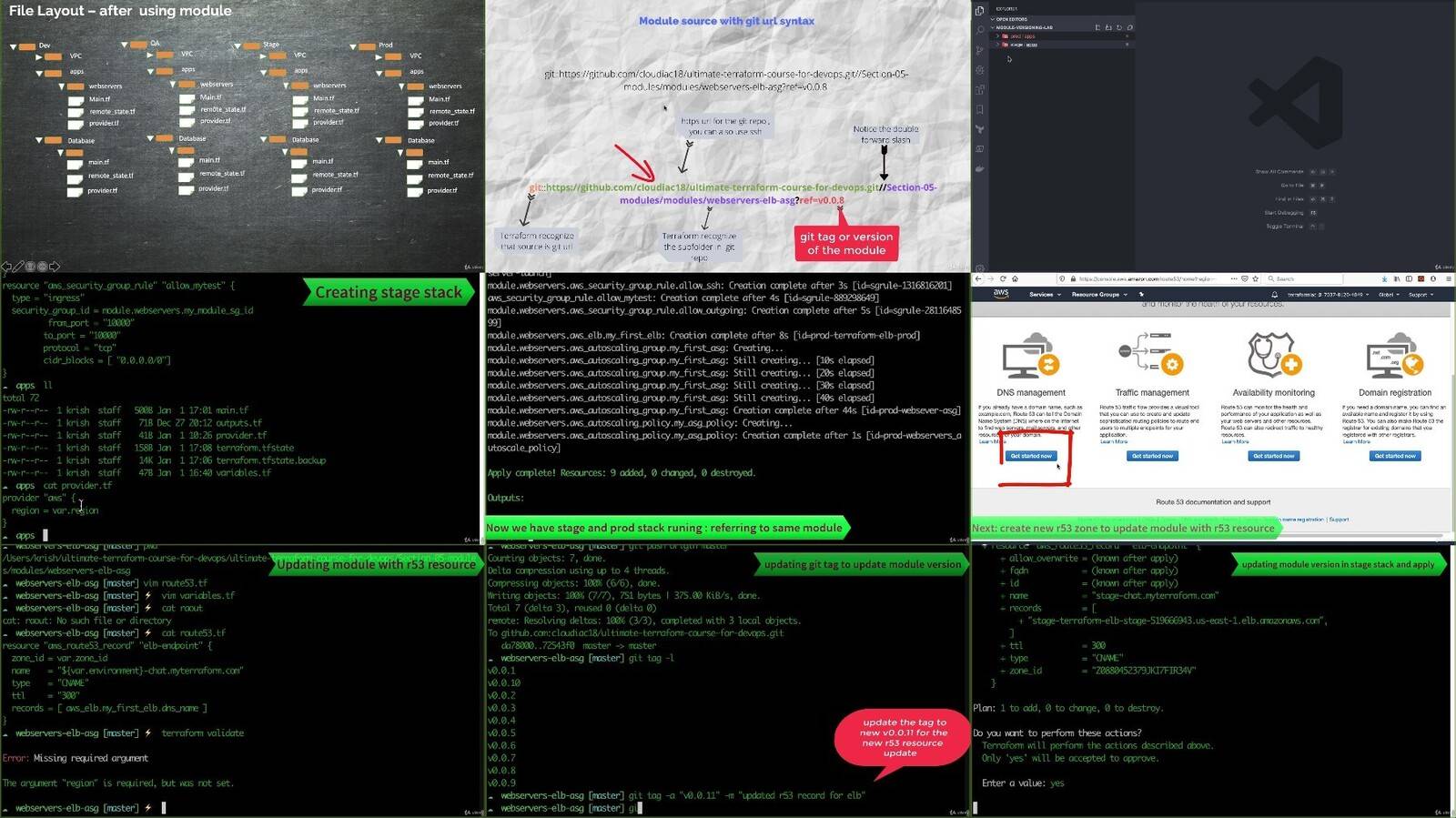
Task: Open the Firefox hamburger menu
Action: click(x=1449, y=278)
